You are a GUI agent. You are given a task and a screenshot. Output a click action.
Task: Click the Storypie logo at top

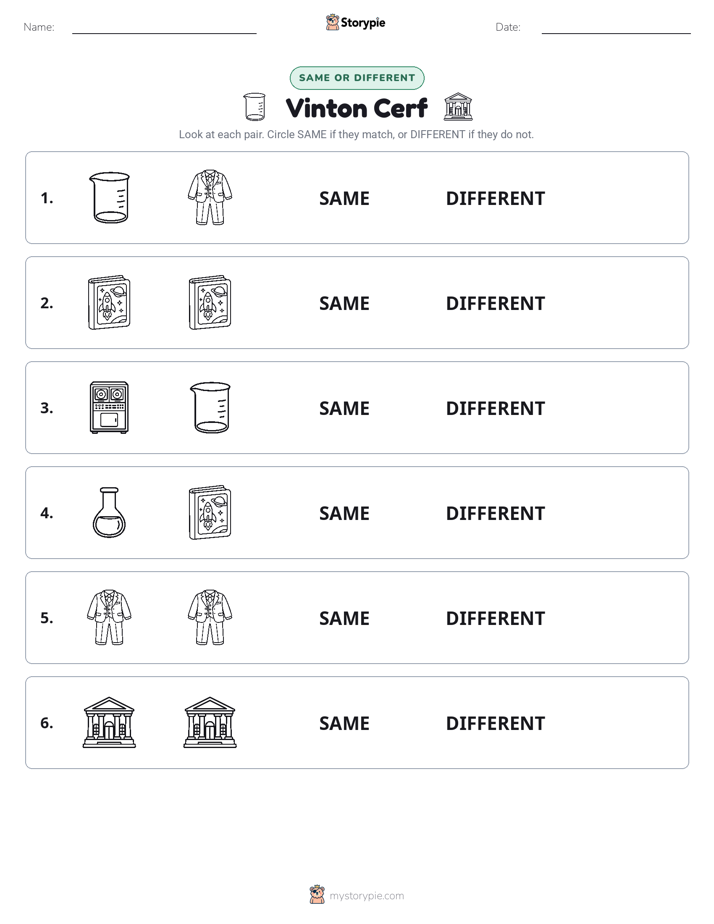click(x=356, y=22)
